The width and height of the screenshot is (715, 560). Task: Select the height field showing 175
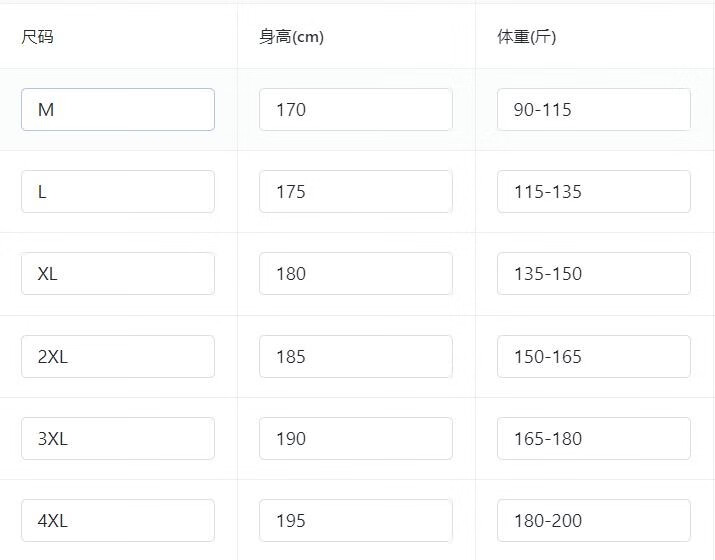click(355, 192)
